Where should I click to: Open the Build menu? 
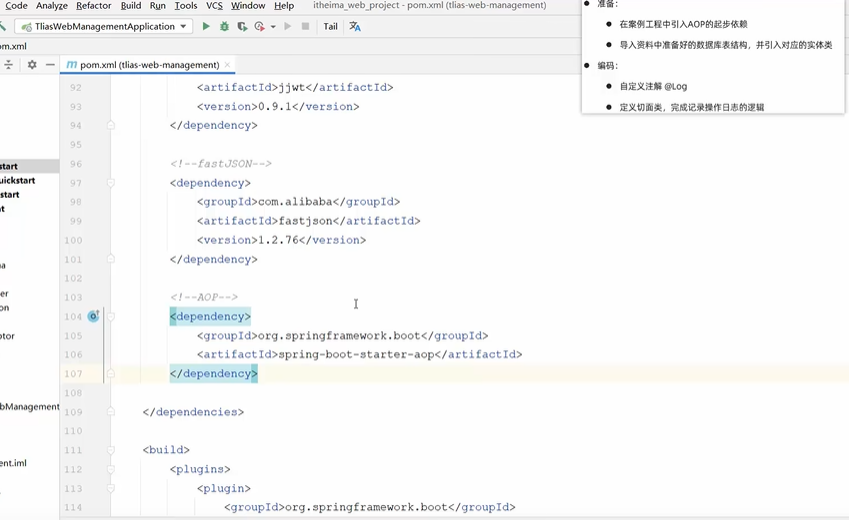coord(130,5)
